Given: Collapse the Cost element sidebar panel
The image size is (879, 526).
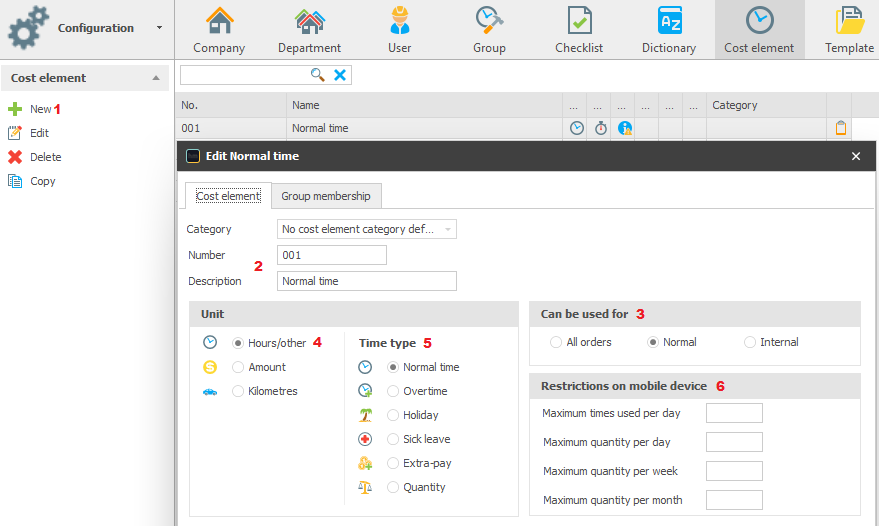Looking at the screenshot, I should (x=156, y=78).
